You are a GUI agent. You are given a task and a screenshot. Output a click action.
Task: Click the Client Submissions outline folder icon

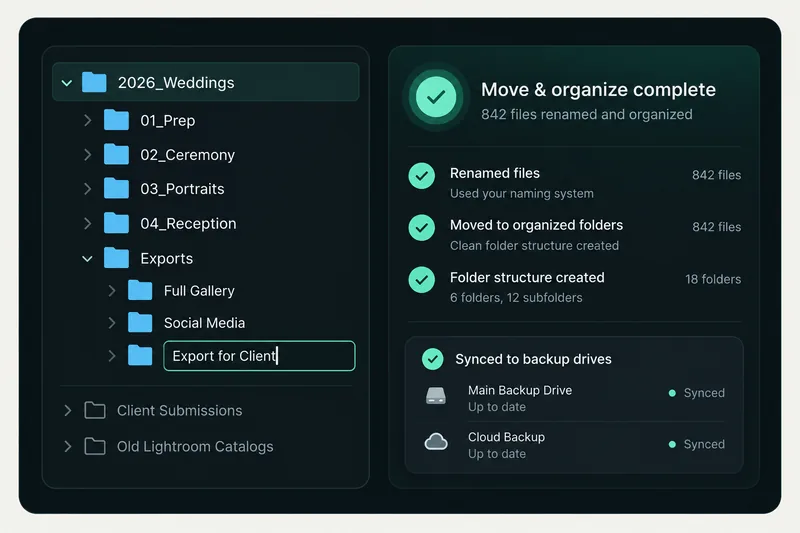pyautogui.click(x=95, y=410)
